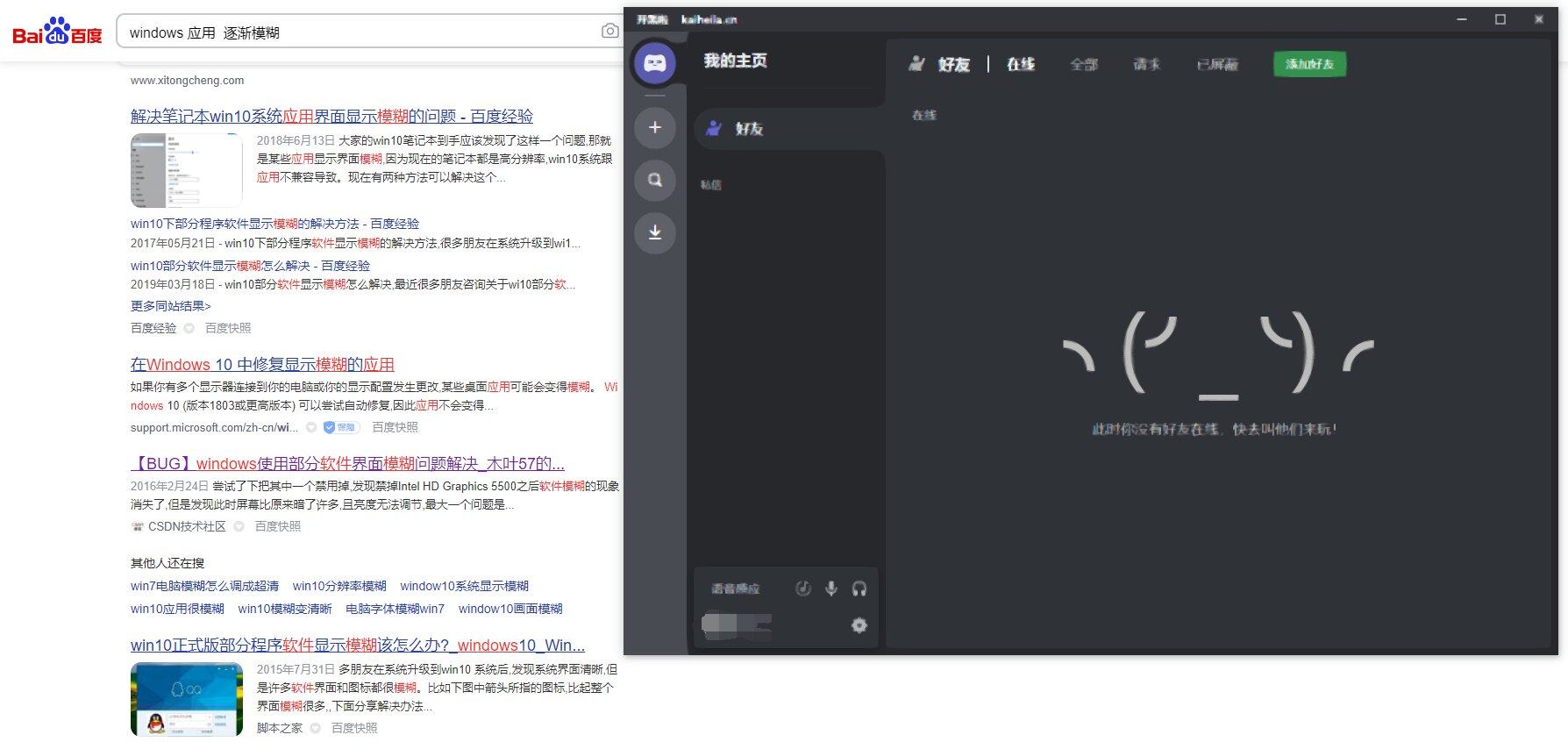Screen dimensions: 1568x742
Task: Switch to the 全部 friends tab
Action: 1084,64
